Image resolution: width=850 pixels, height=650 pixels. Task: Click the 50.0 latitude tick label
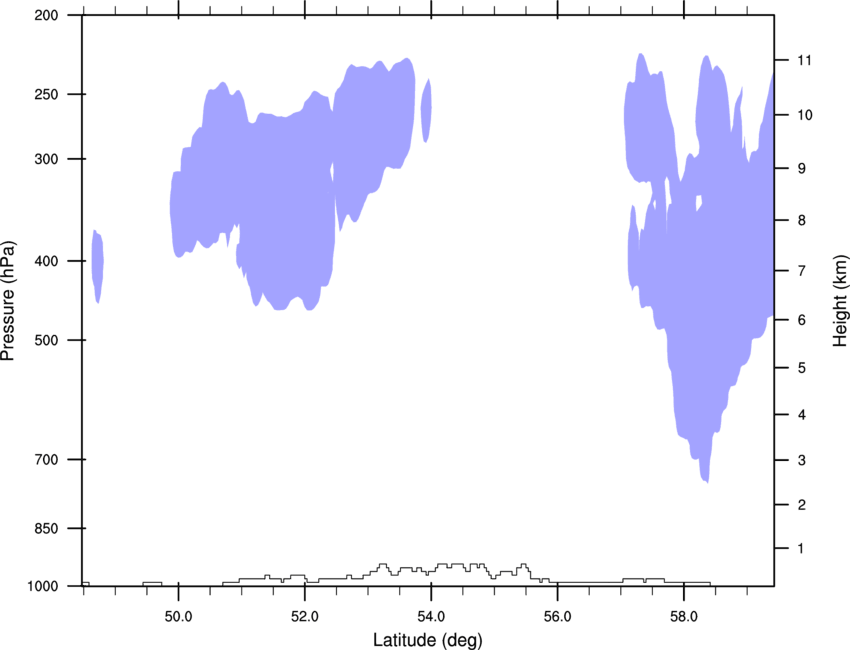178,617
